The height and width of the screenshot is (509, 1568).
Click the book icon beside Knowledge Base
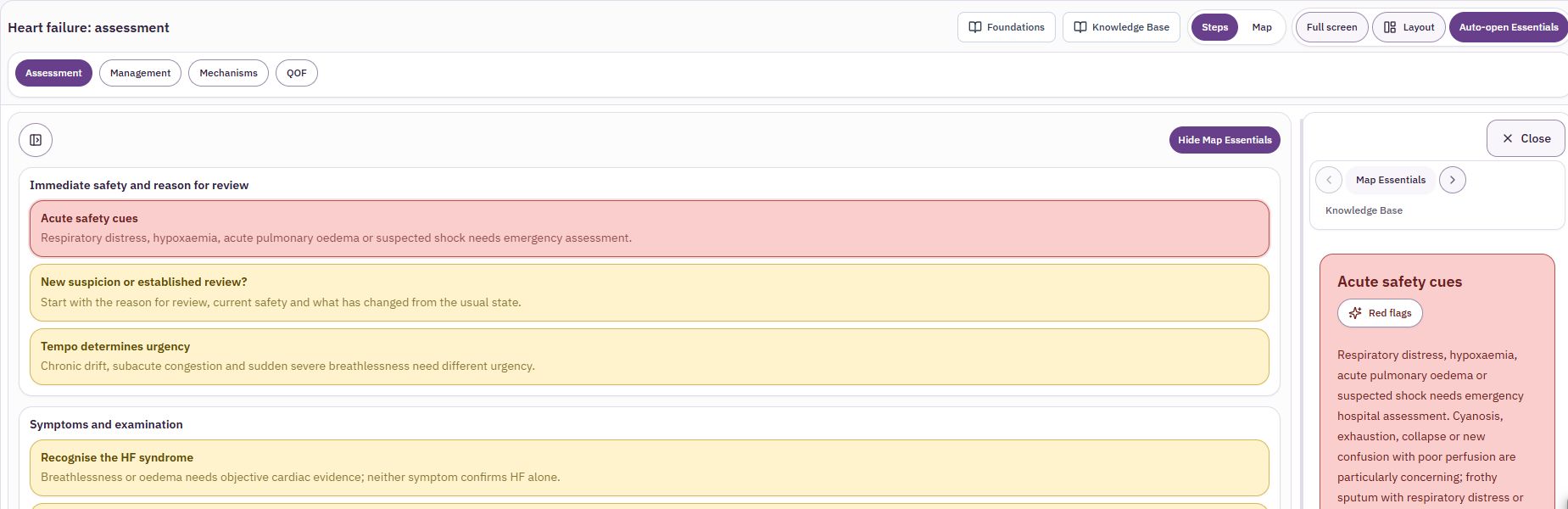click(1080, 27)
